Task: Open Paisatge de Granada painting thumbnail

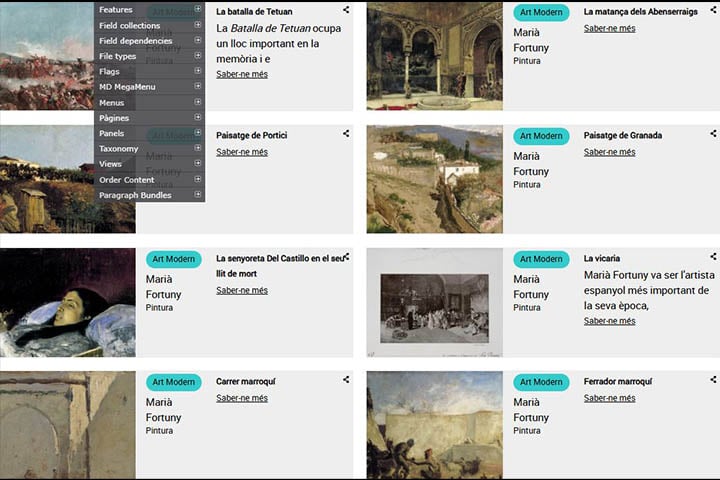Action: click(x=434, y=179)
